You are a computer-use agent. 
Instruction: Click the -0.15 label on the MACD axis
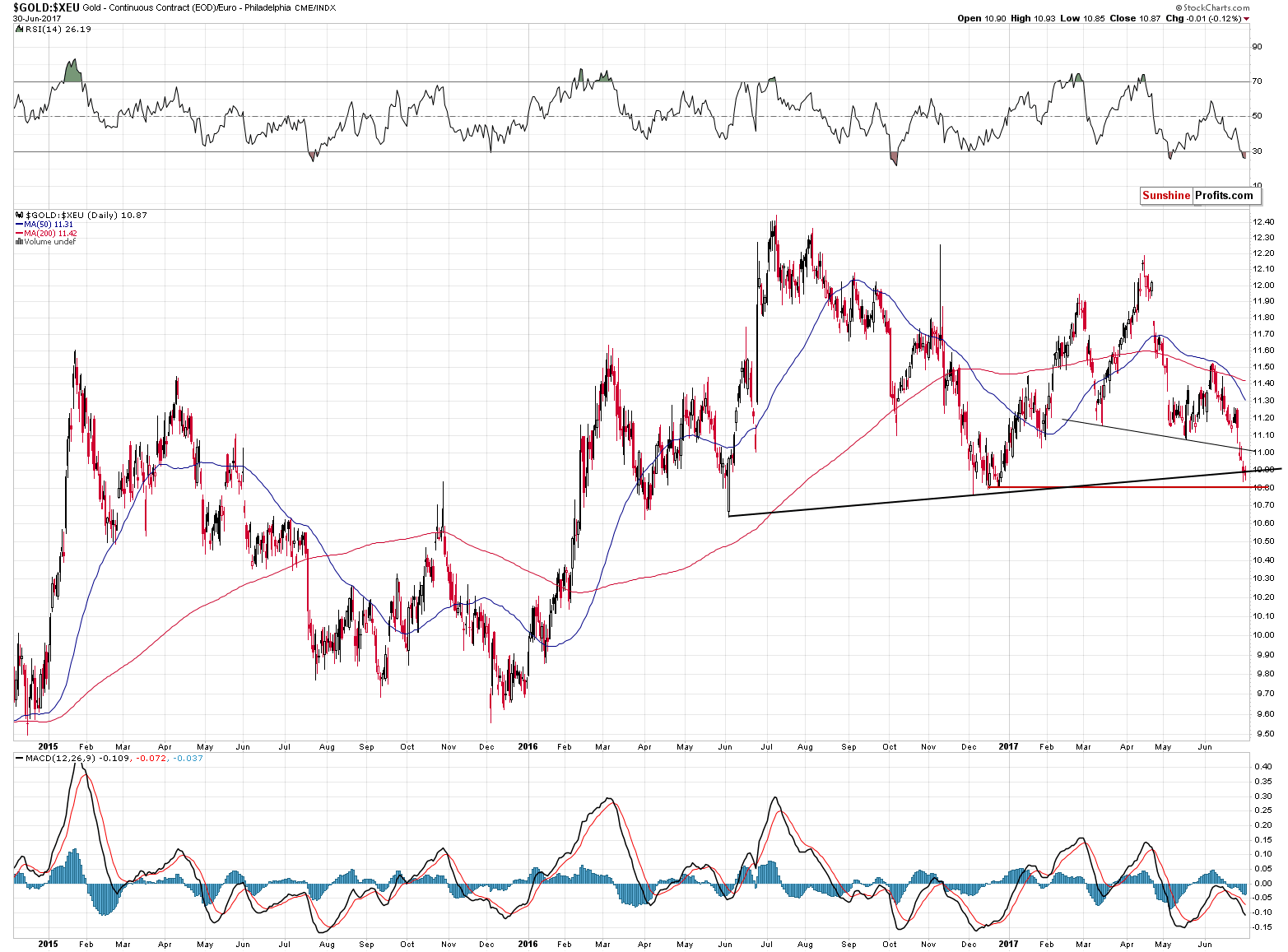pyautogui.click(x=1263, y=926)
